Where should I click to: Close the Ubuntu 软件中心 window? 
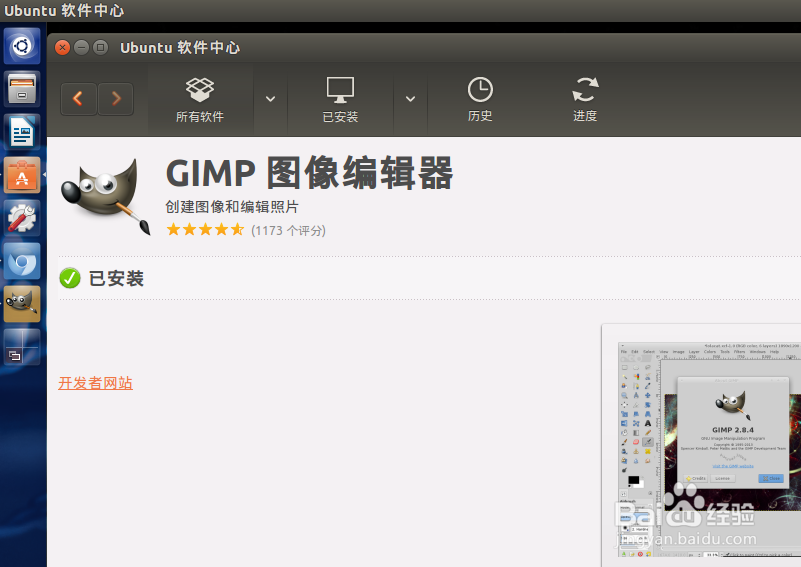[62, 48]
